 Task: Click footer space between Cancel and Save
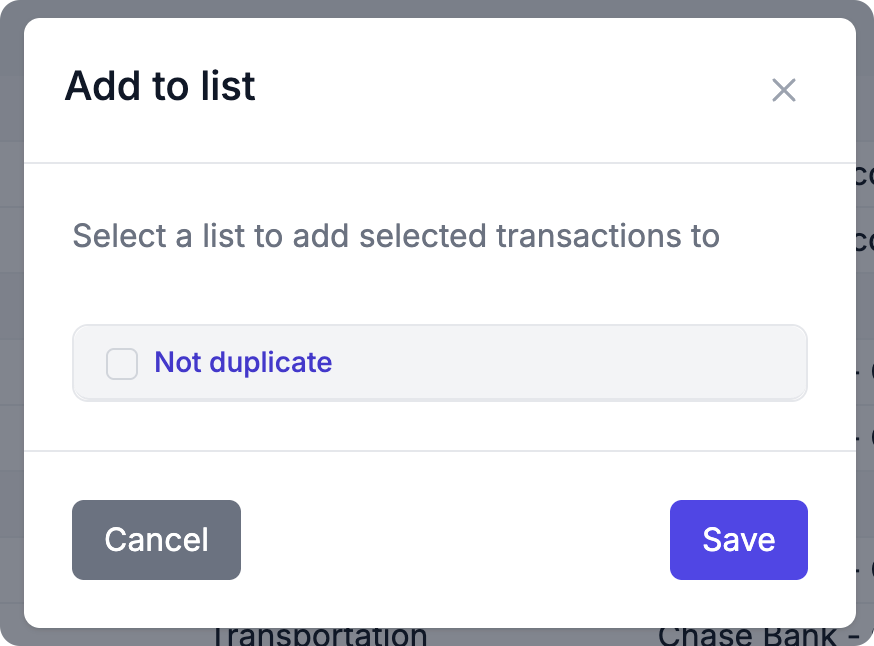(x=455, y=540)
